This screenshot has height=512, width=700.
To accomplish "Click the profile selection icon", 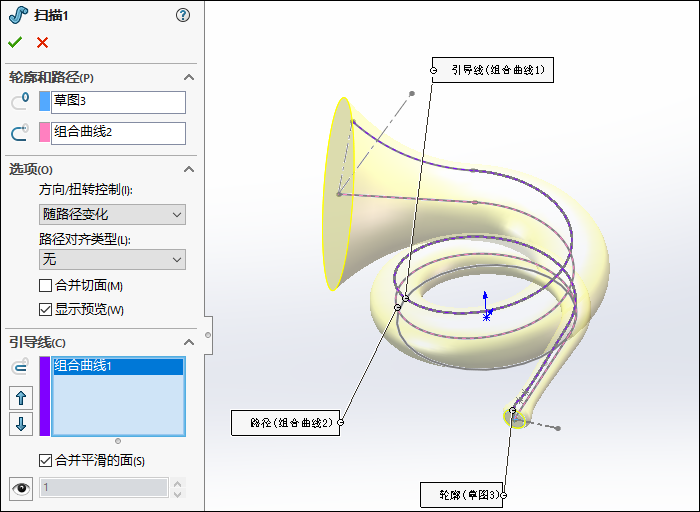I will pos(20,101).
